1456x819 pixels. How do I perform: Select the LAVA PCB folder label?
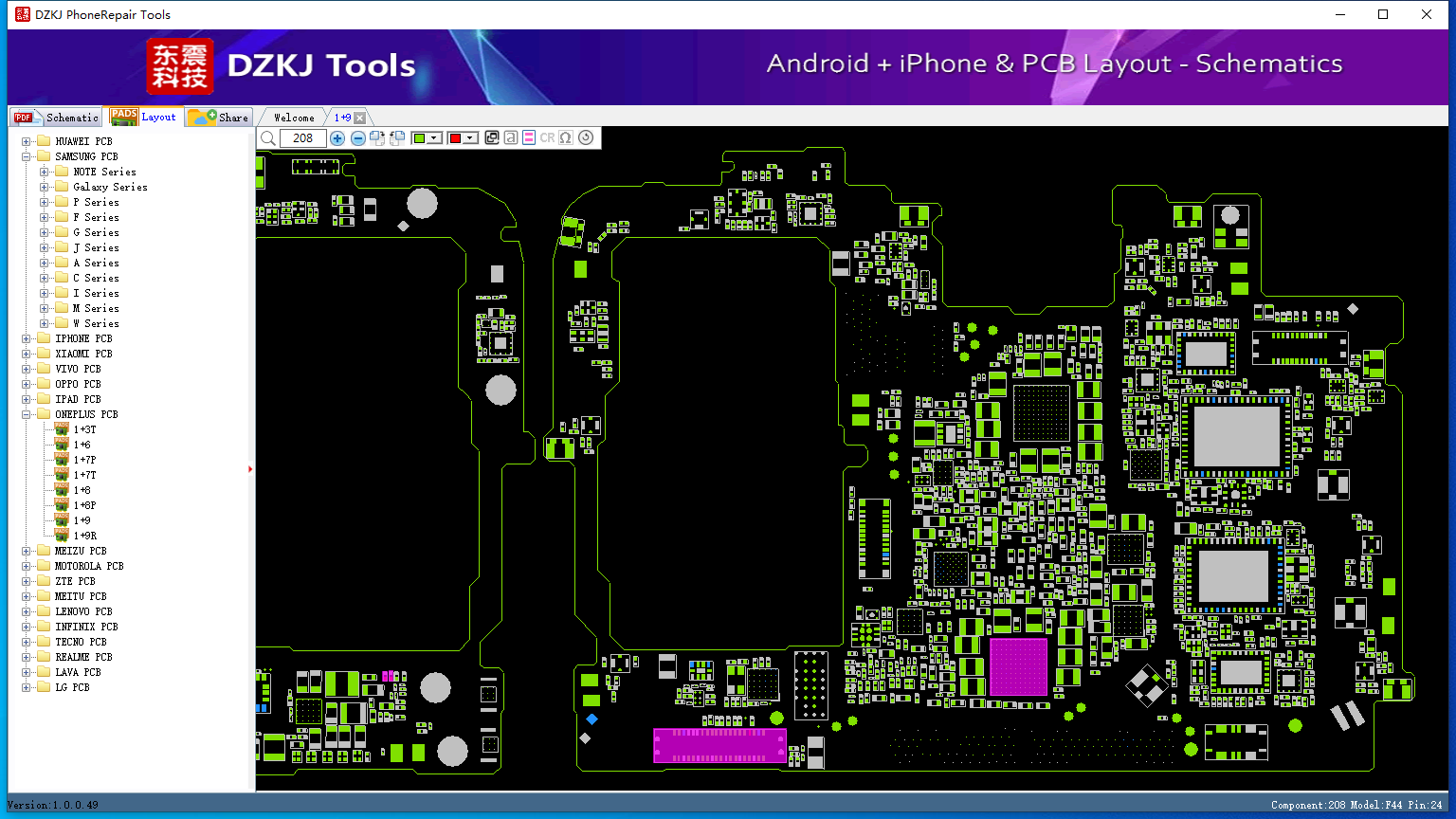(78, 672)
